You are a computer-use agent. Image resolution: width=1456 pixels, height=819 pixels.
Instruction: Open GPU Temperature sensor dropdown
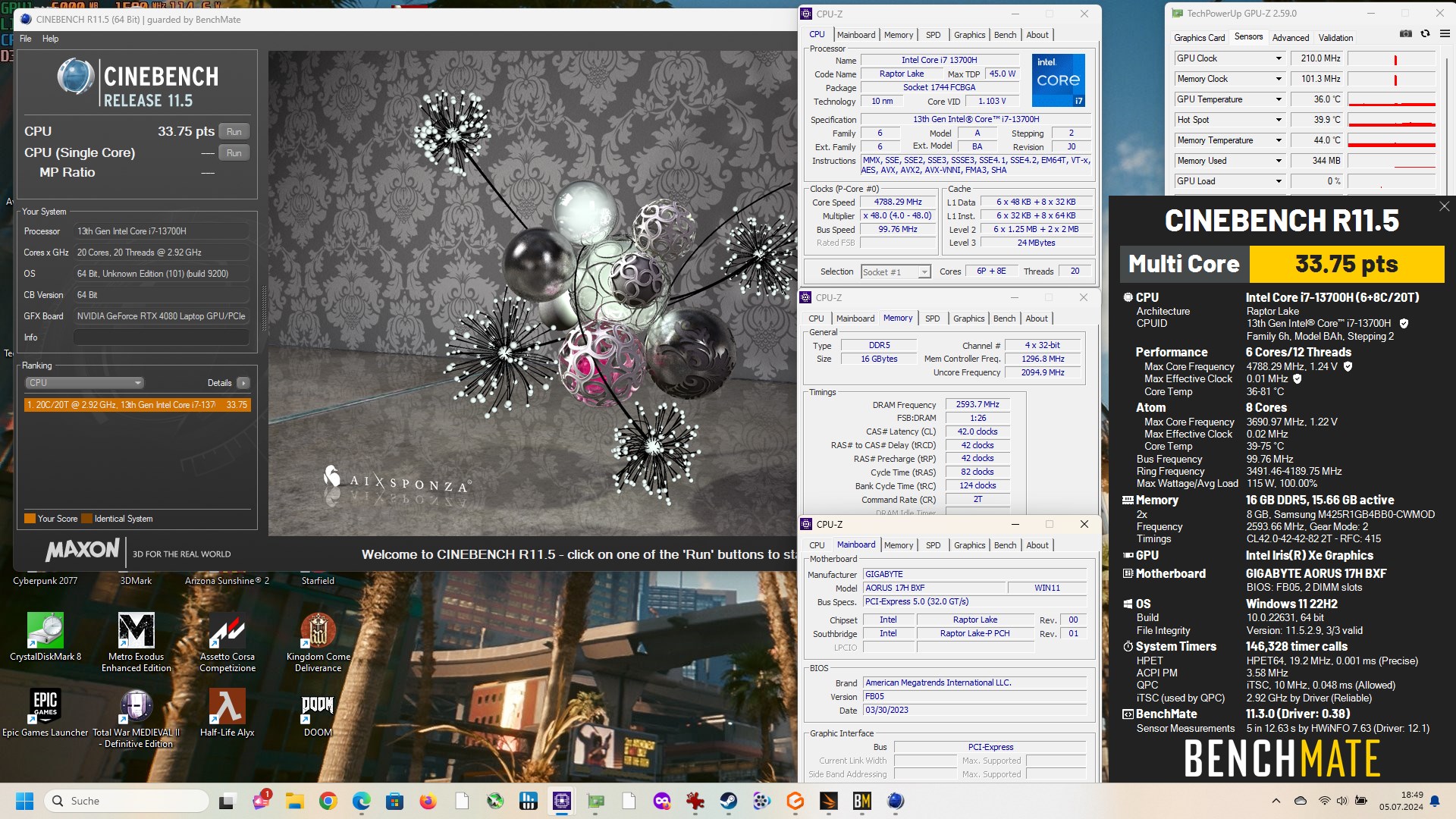pos(1278,99)
